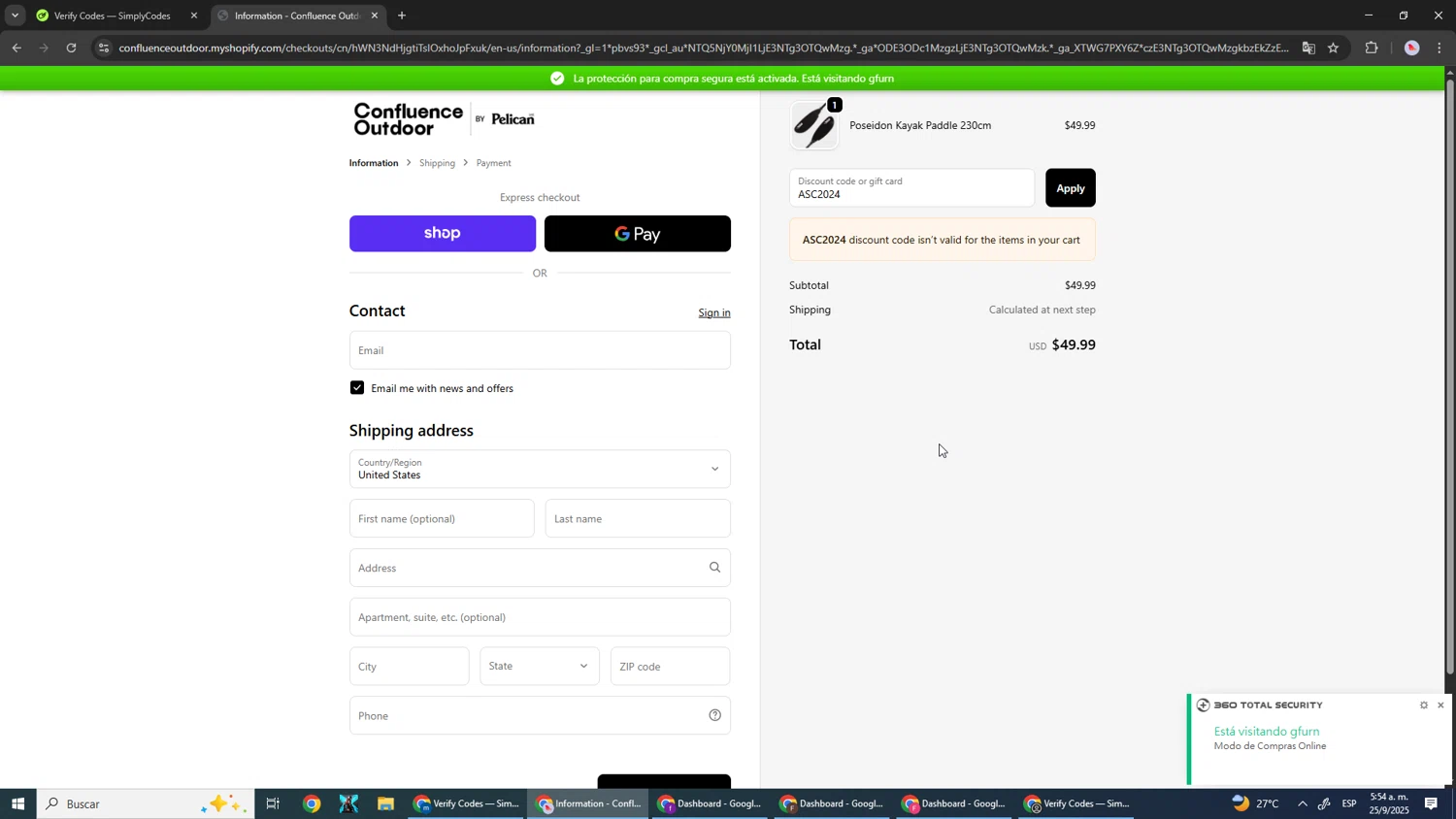Image resolution: width=1456 pixels, height=819 pixels.
Task: Click the ZIP code field
Action: pos(671,668)
